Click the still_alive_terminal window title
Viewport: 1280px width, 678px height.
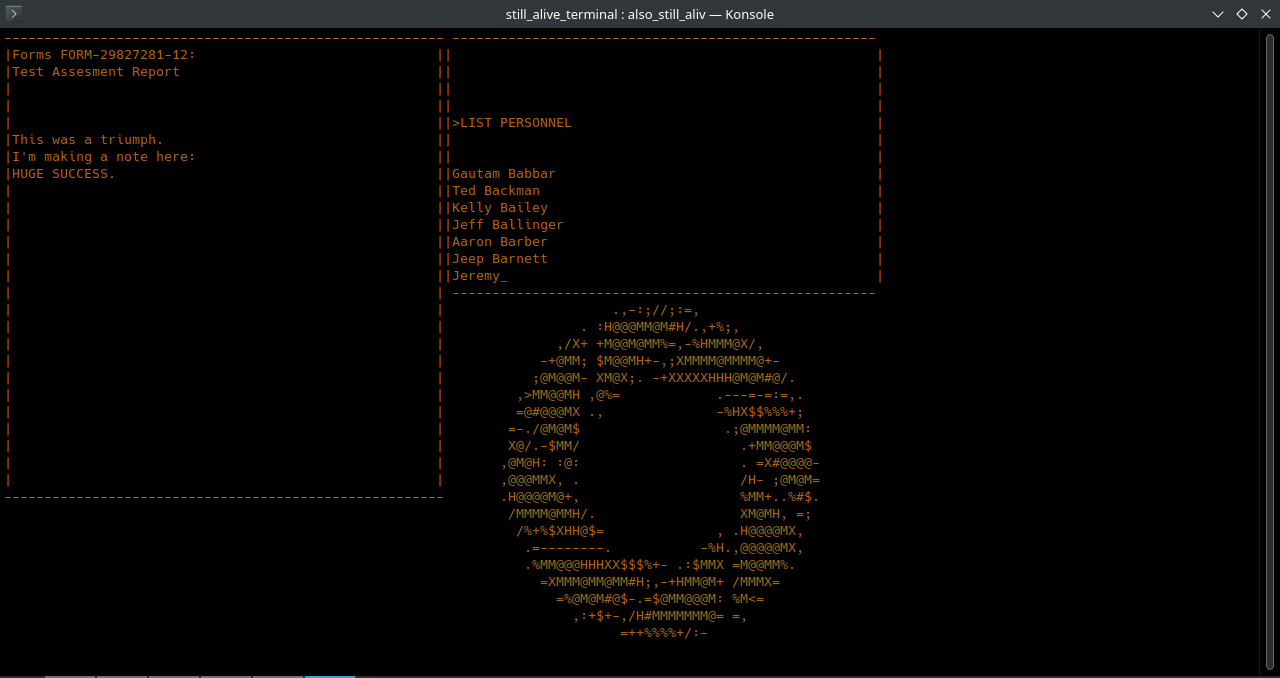(x=640, y=14)
